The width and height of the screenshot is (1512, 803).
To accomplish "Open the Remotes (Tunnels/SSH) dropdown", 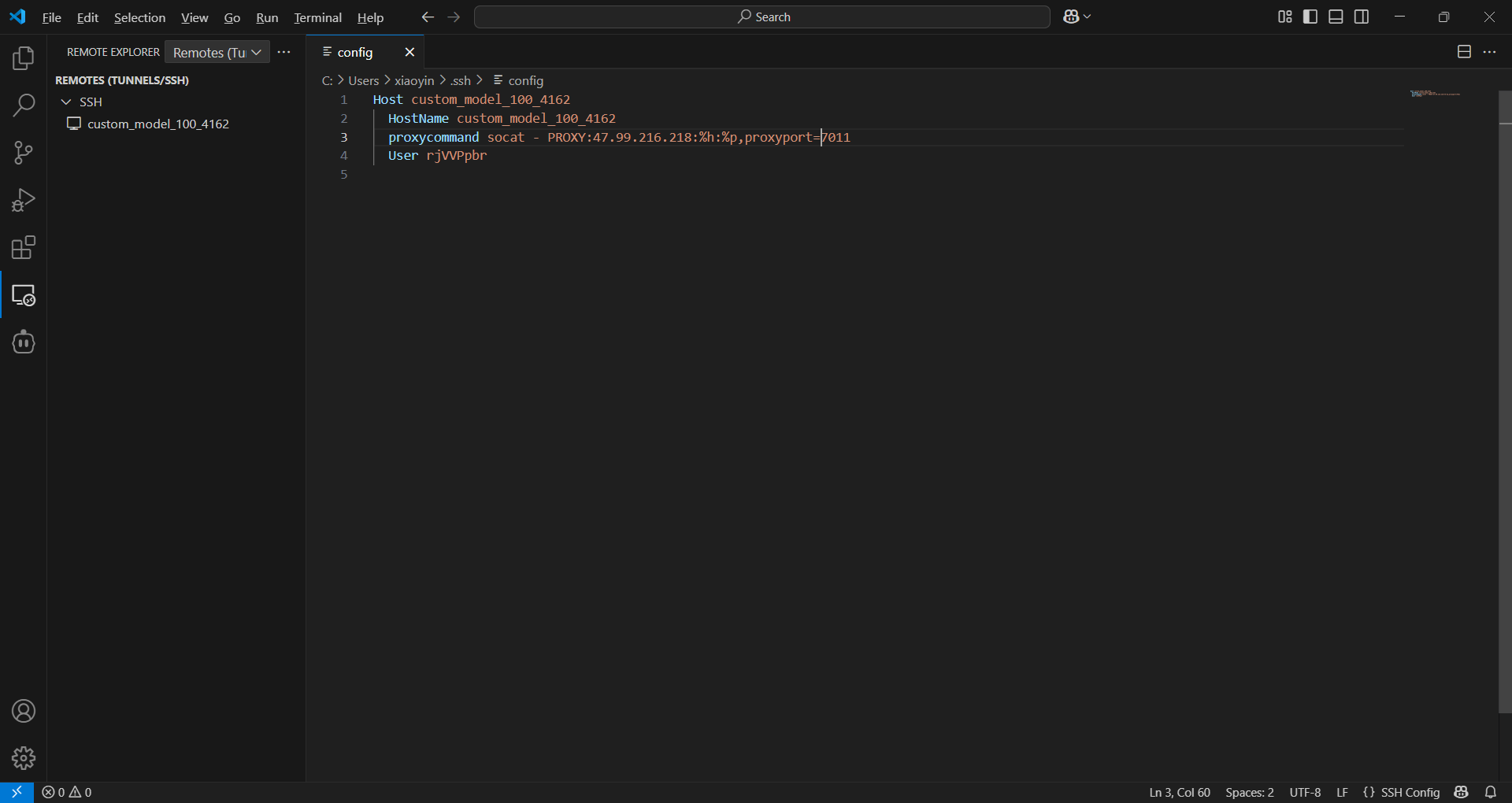I will 217,52.
